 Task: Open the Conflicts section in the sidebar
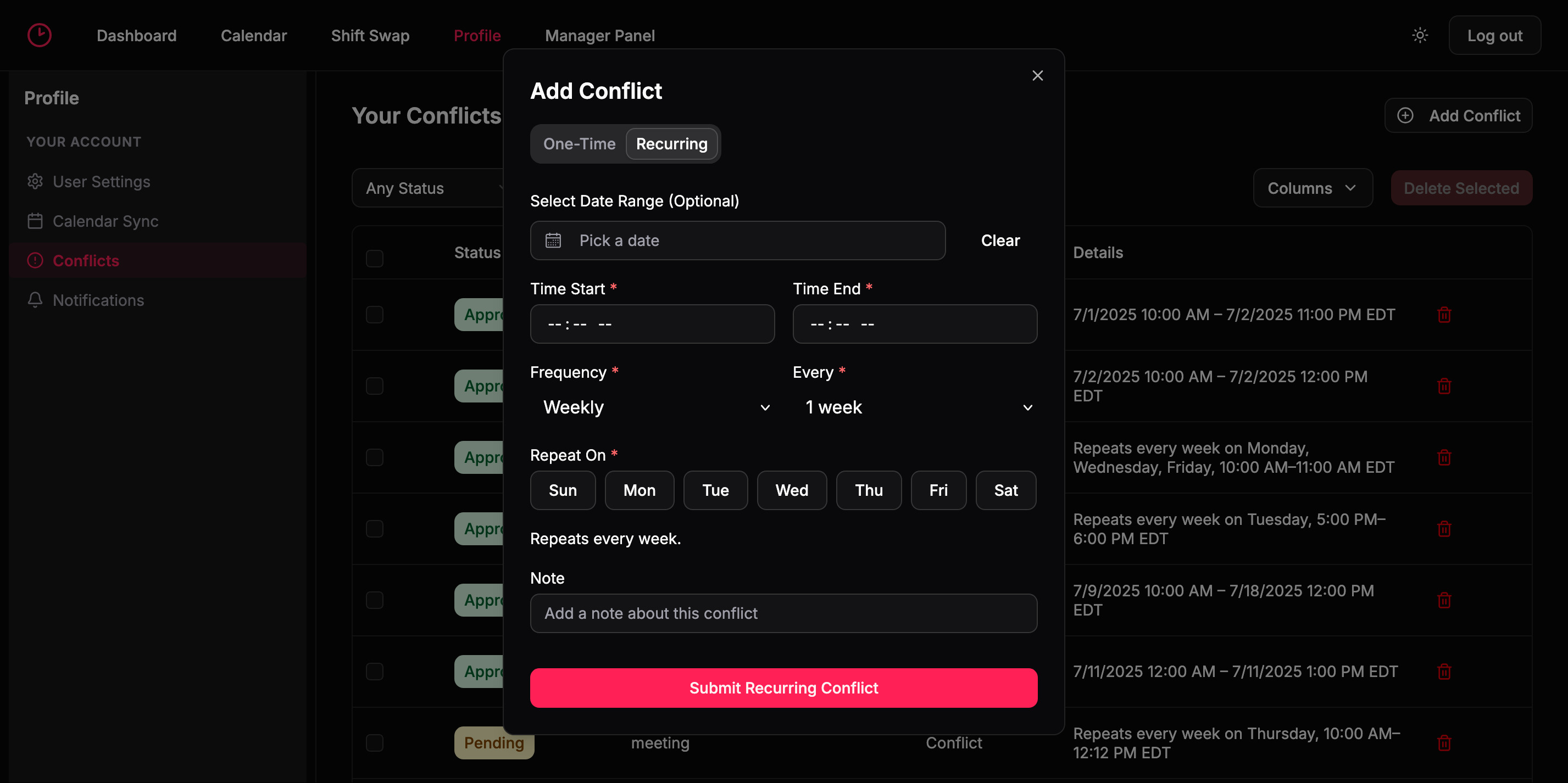coord(86,260)
